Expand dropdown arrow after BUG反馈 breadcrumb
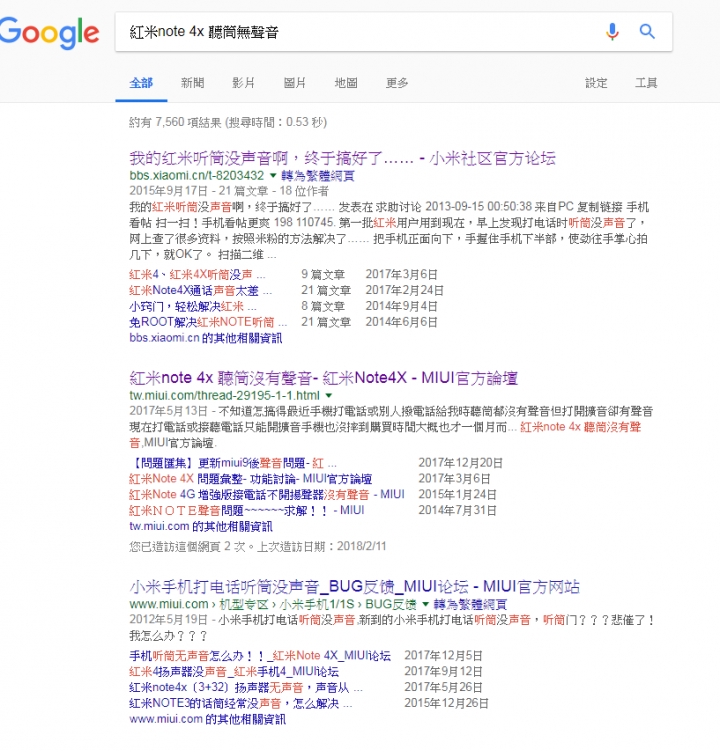 click(425, 604)
